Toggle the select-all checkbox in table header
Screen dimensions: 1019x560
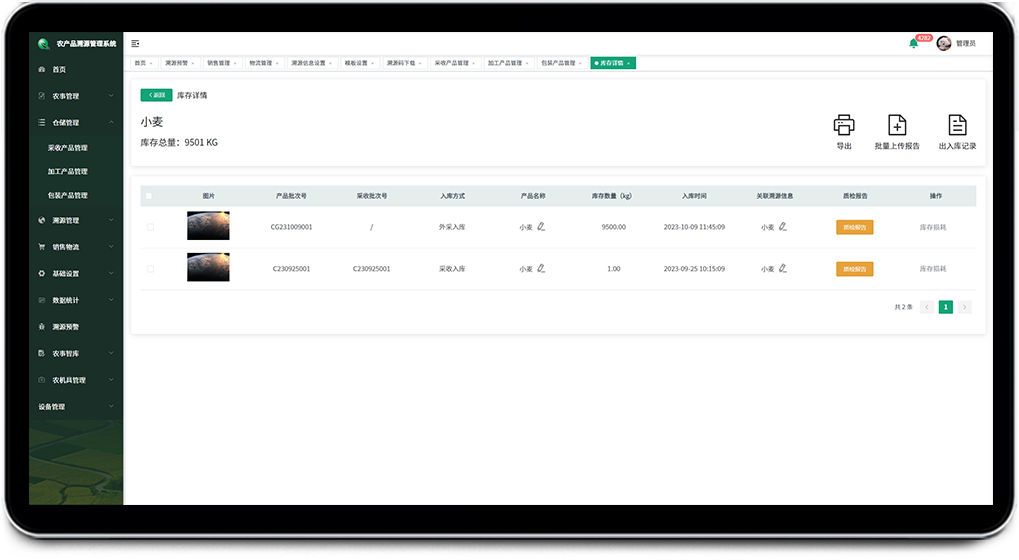(x=149, y=196)
